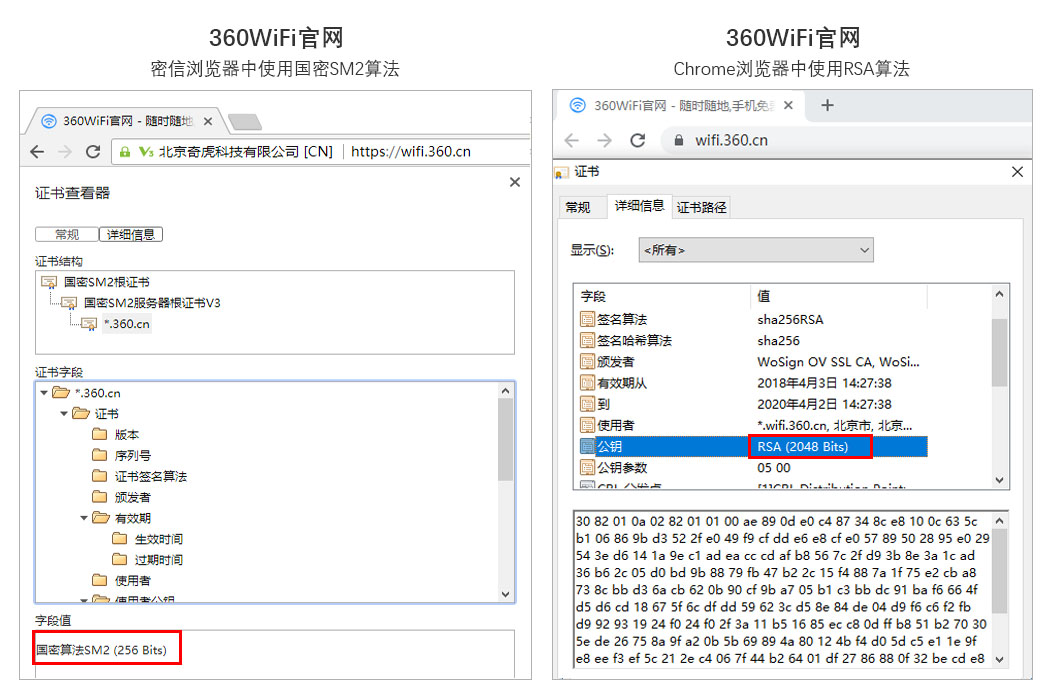Collapse the 有效期 folder node
The height and width of the screenshot is (700, 1050).
point(84,518)
